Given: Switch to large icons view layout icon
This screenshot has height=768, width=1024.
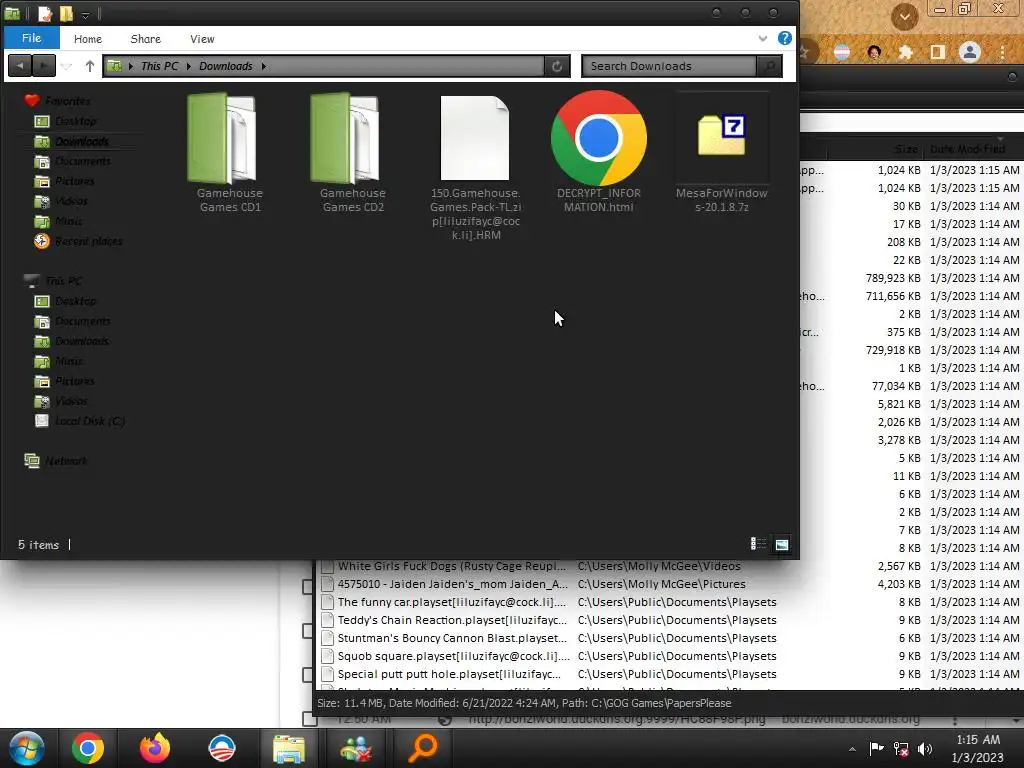Looking at the screenshot, I should pyautogui.click(x=781, y=544).
